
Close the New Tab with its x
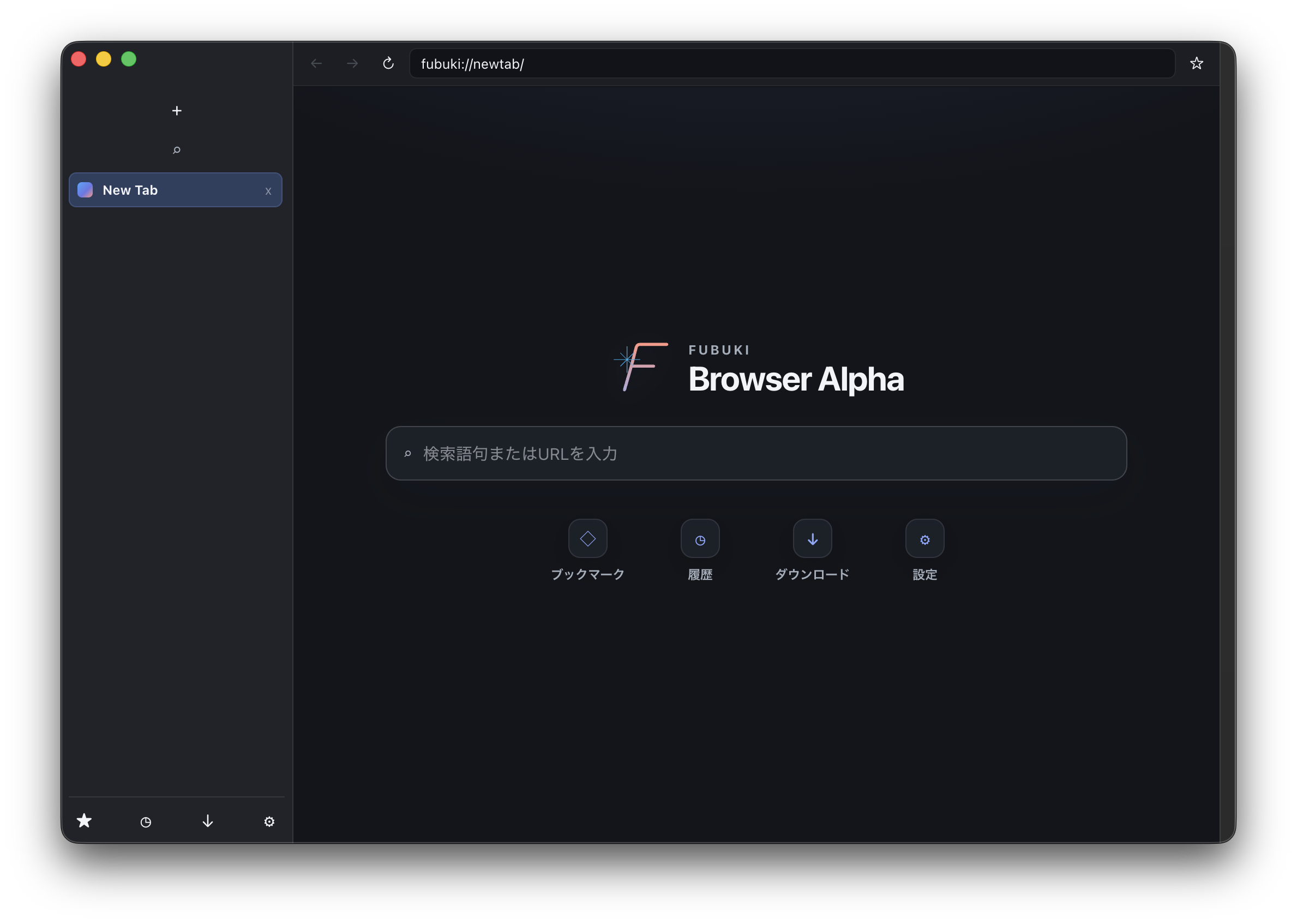[x=268, y=191]
